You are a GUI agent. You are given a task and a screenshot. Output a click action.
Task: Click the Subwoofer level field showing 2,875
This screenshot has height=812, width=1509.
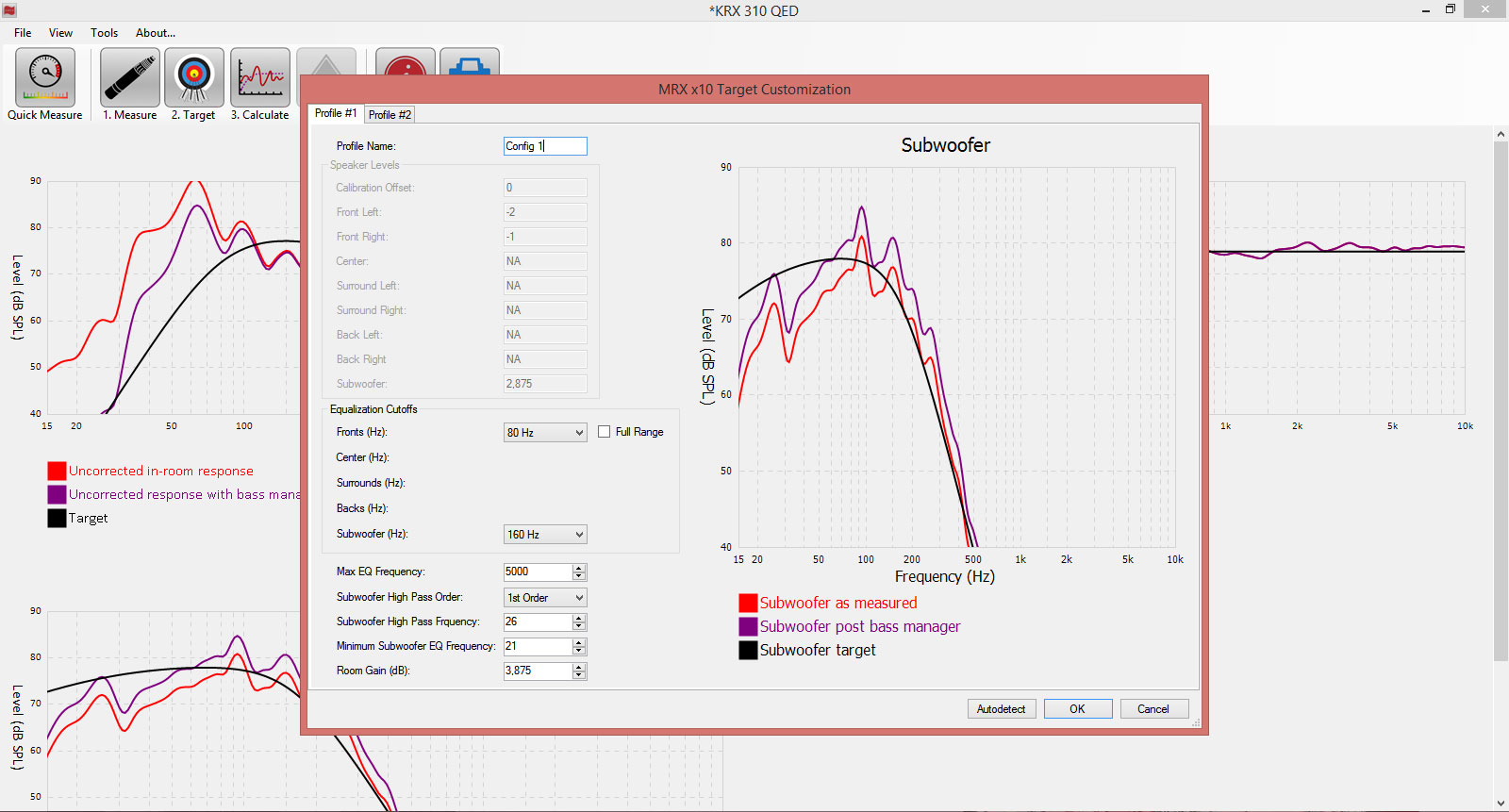tap(545, 384)
